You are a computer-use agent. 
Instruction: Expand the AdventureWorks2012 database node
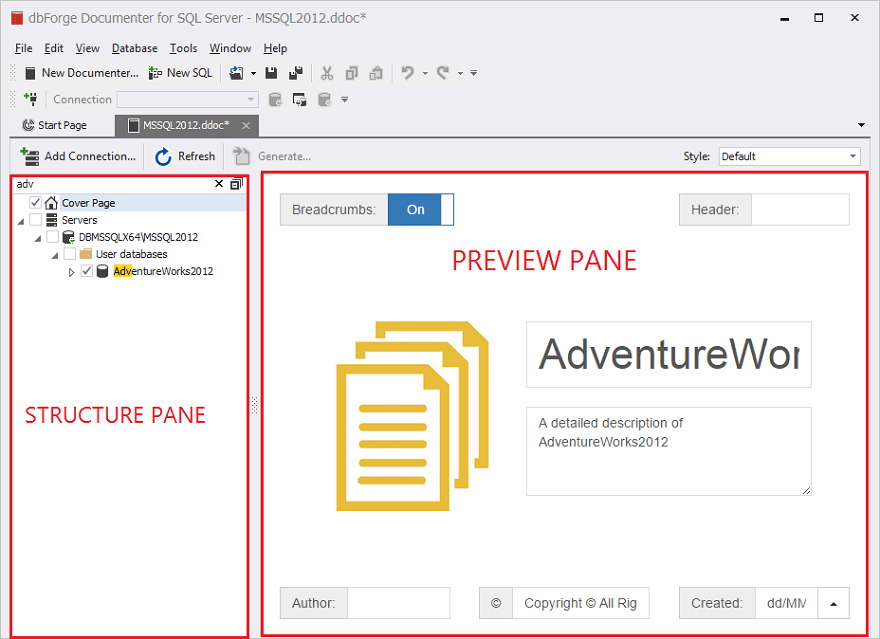71,272
